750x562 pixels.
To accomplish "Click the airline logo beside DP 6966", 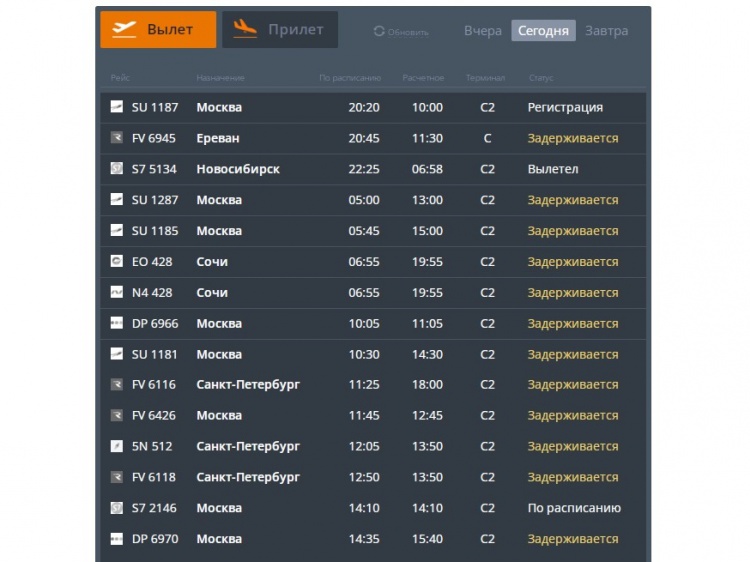I will [x=117, y=324].
